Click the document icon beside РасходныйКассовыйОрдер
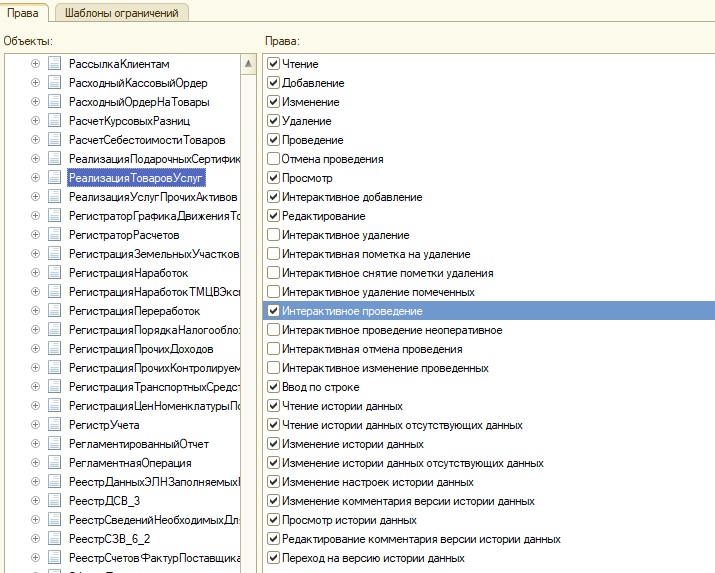Viewport: 715px width, 573px height. coord(55,83)
